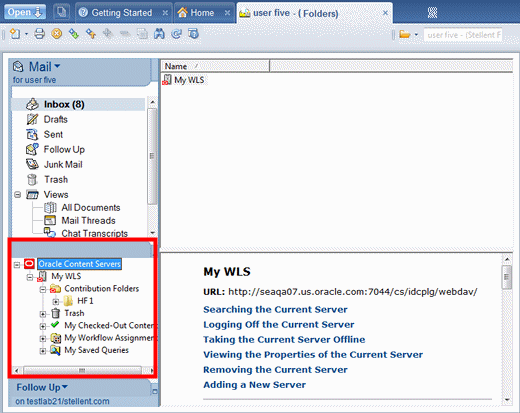Click the Drafts folder icon
Screen dimensions: 520x413
click(32, 119)
